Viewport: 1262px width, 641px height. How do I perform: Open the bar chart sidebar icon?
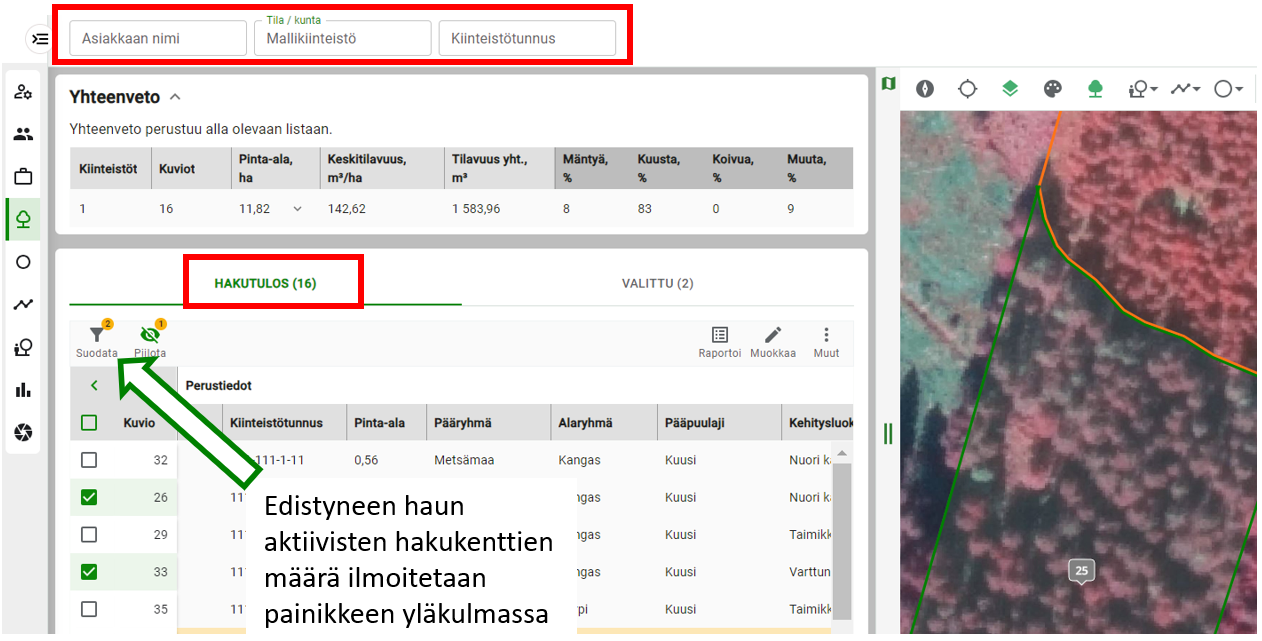[23, 390]
